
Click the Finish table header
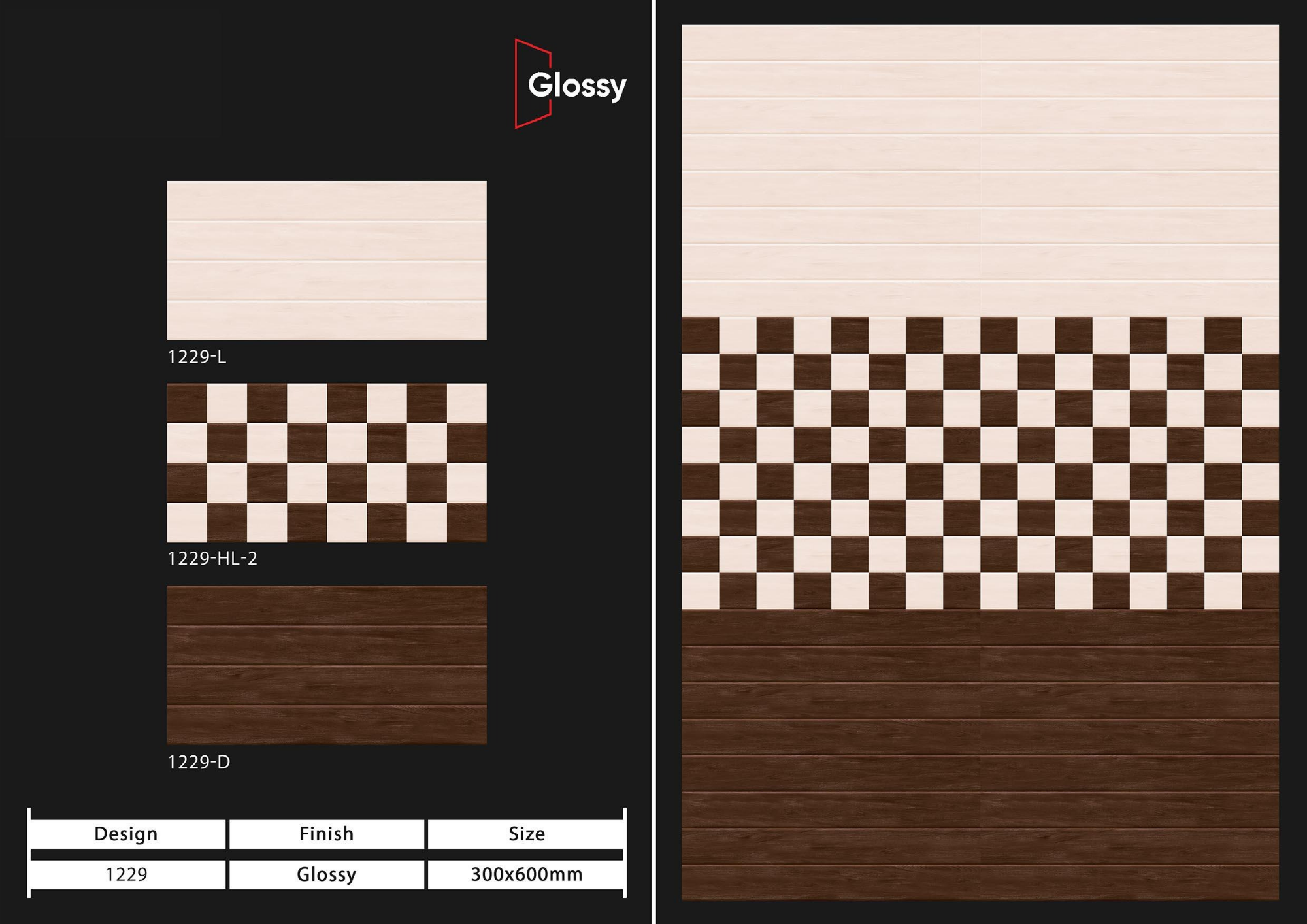pyautogui.click(x=326, y=834)
